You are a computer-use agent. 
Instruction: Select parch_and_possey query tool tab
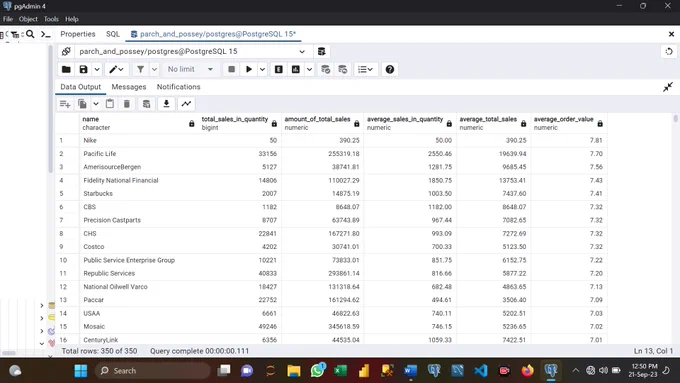213,34
